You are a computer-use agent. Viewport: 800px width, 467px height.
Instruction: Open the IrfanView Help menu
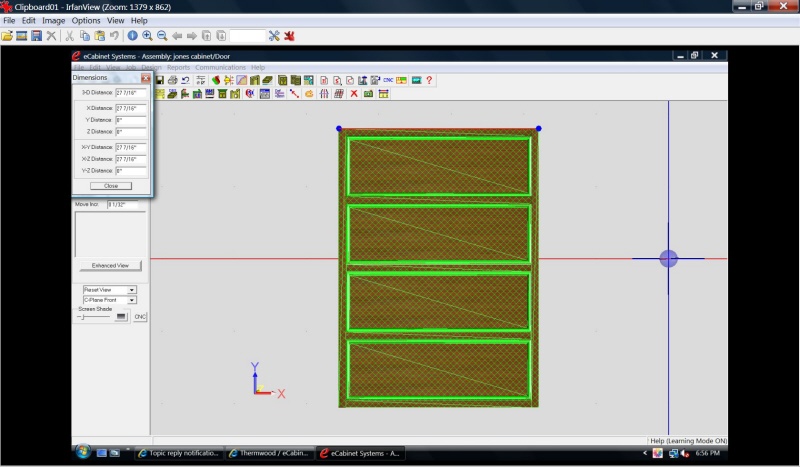point(139,20)
